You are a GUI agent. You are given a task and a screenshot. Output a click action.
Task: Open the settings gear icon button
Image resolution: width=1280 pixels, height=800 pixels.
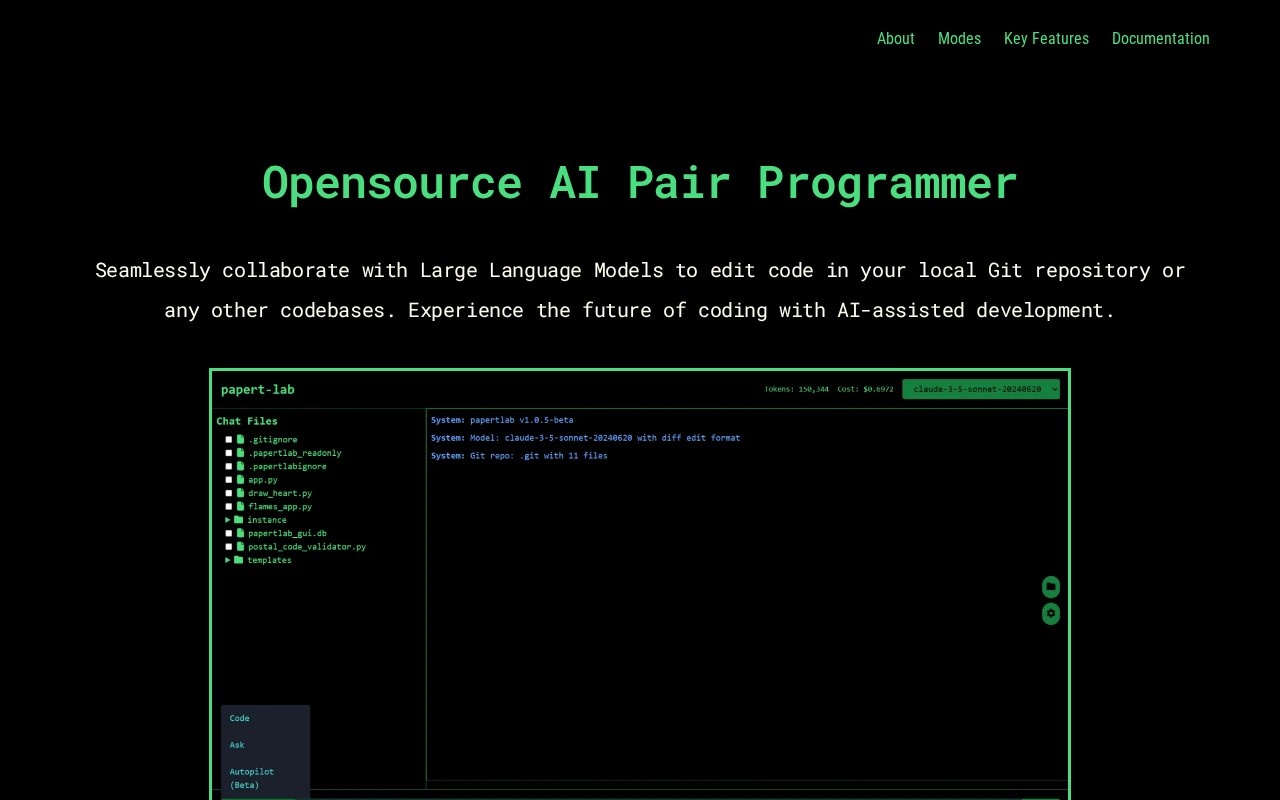pos(1050,613)
